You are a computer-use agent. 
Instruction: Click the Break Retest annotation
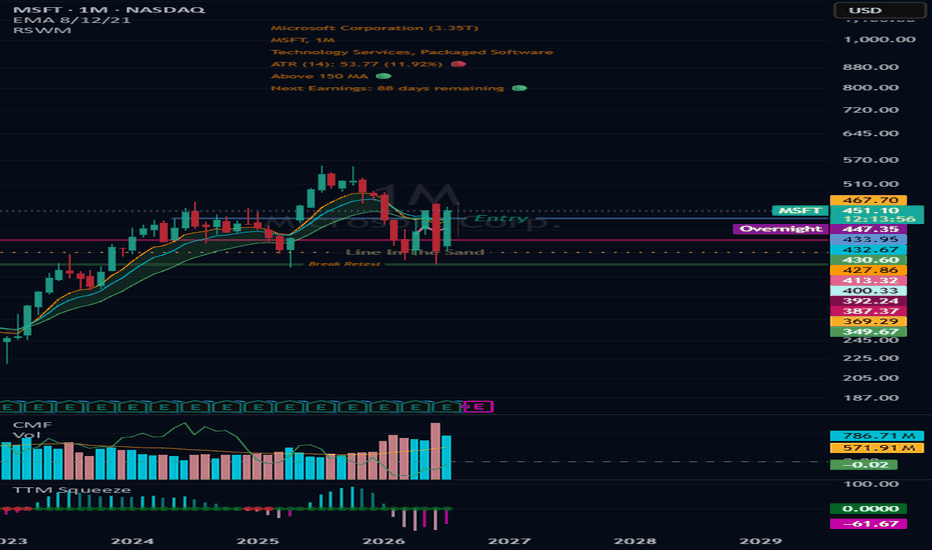pyautogui.click(x=345, y=263)
